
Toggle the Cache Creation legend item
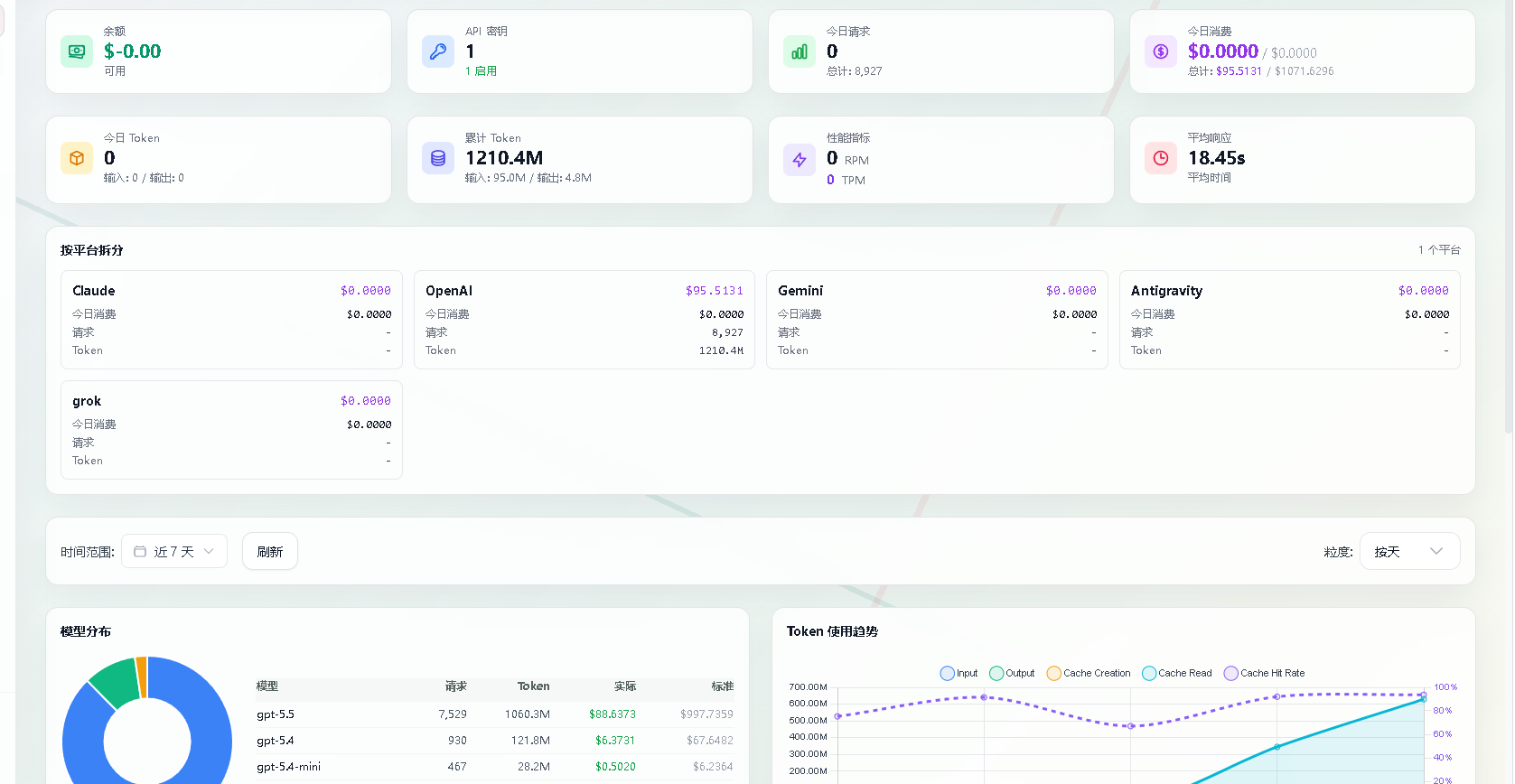click(1089, 673)
